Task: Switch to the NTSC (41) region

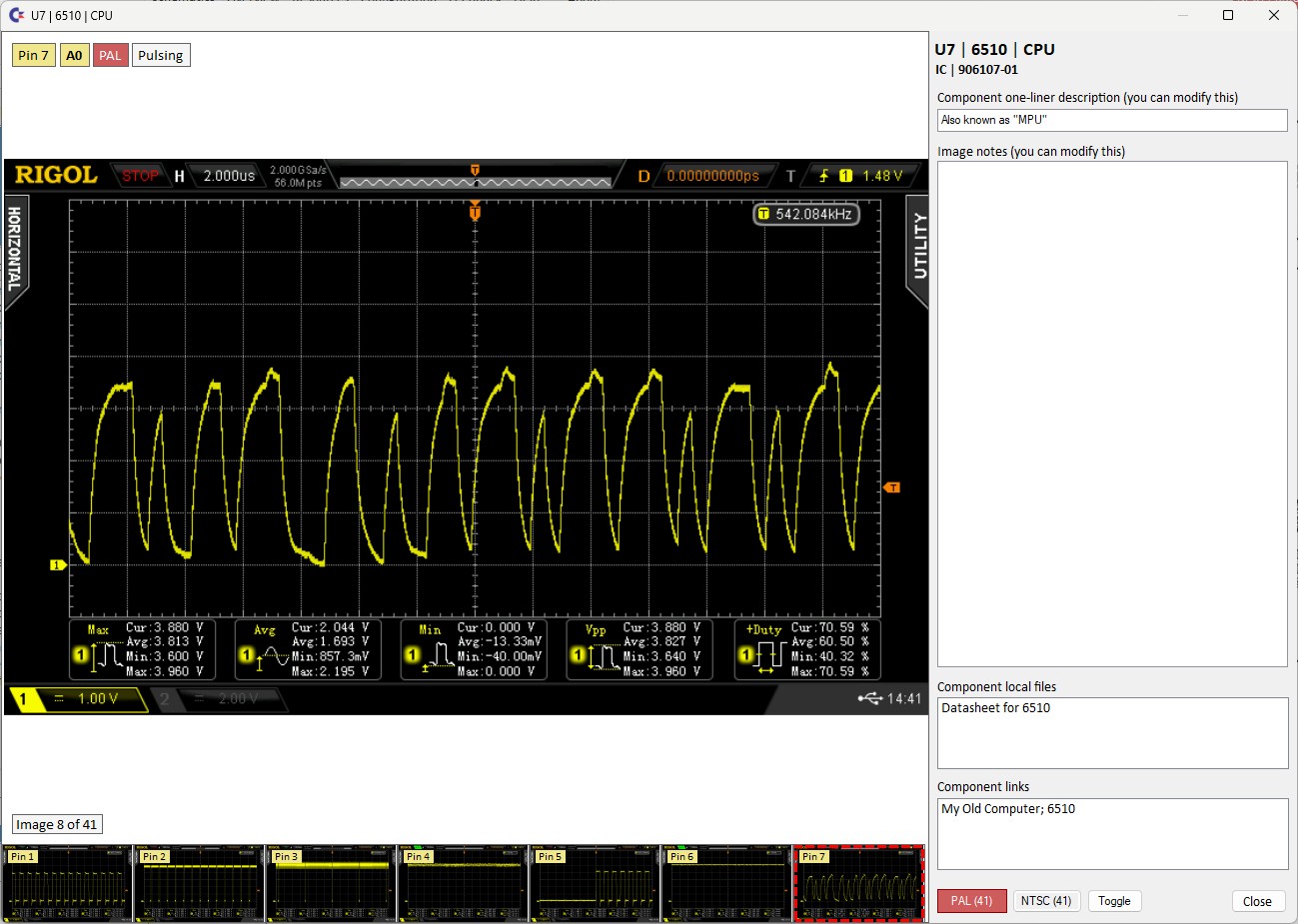Action: pyautogui.click(x=1046, y=901)
